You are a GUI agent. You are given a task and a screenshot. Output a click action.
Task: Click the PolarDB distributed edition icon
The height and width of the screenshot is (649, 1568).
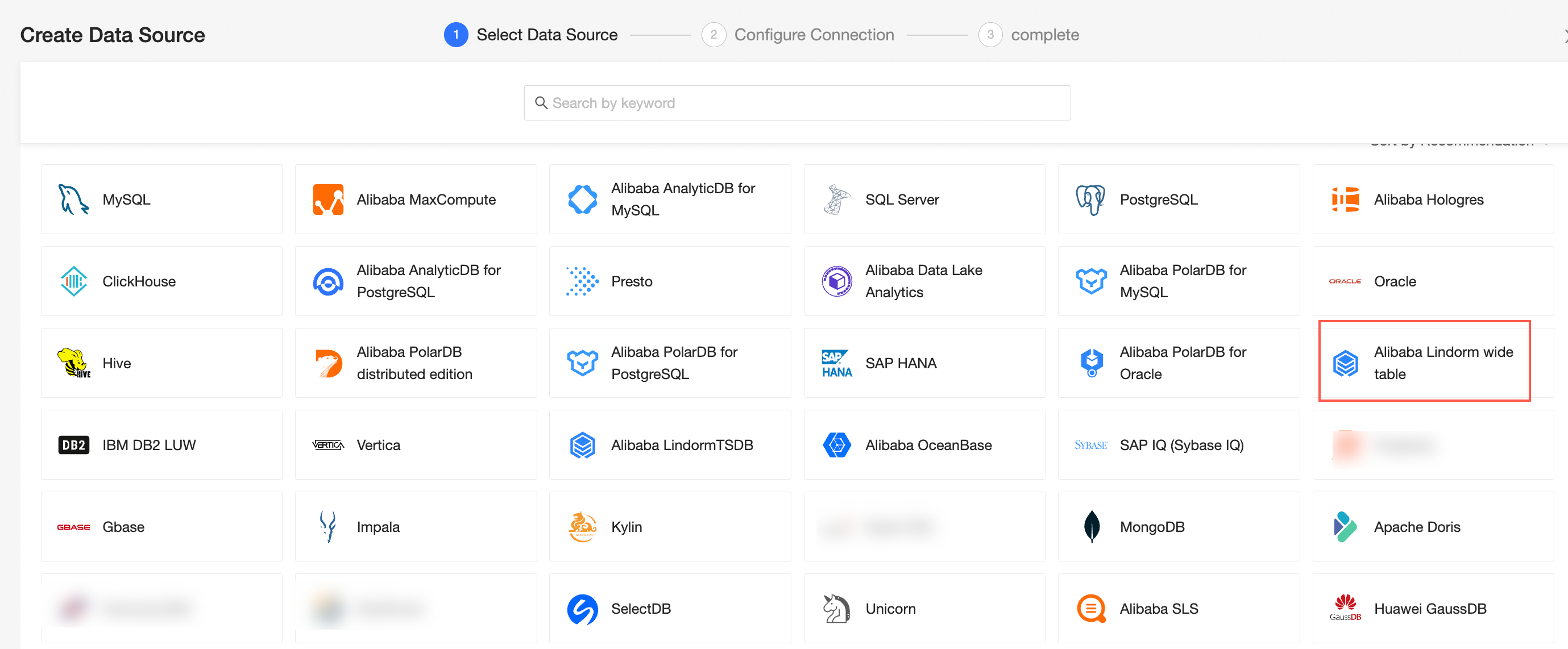(329, 363)
